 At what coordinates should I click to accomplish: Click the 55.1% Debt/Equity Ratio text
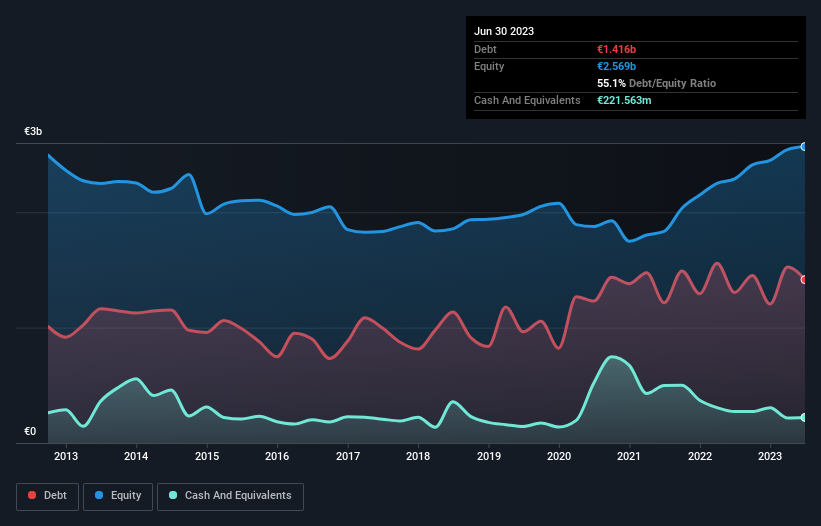tap(656, 83)
